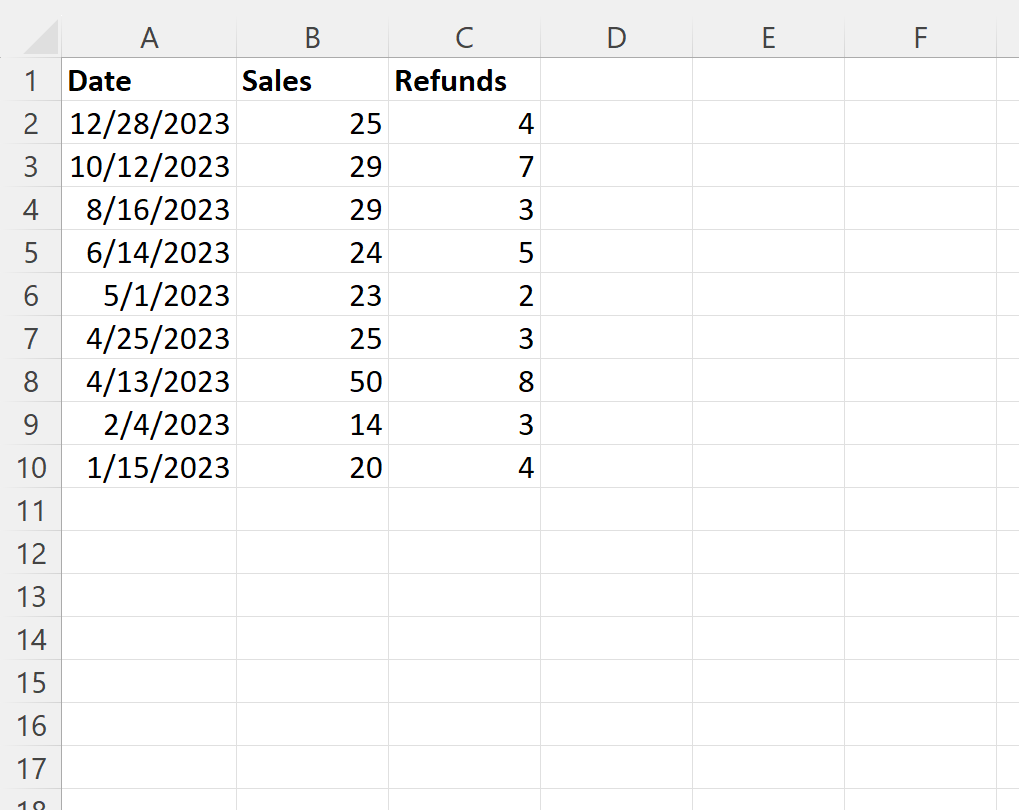Image resolution: width=1019 pixels, height=810 pixels.
Task: Select row 8 header
Action: point(31,382)
